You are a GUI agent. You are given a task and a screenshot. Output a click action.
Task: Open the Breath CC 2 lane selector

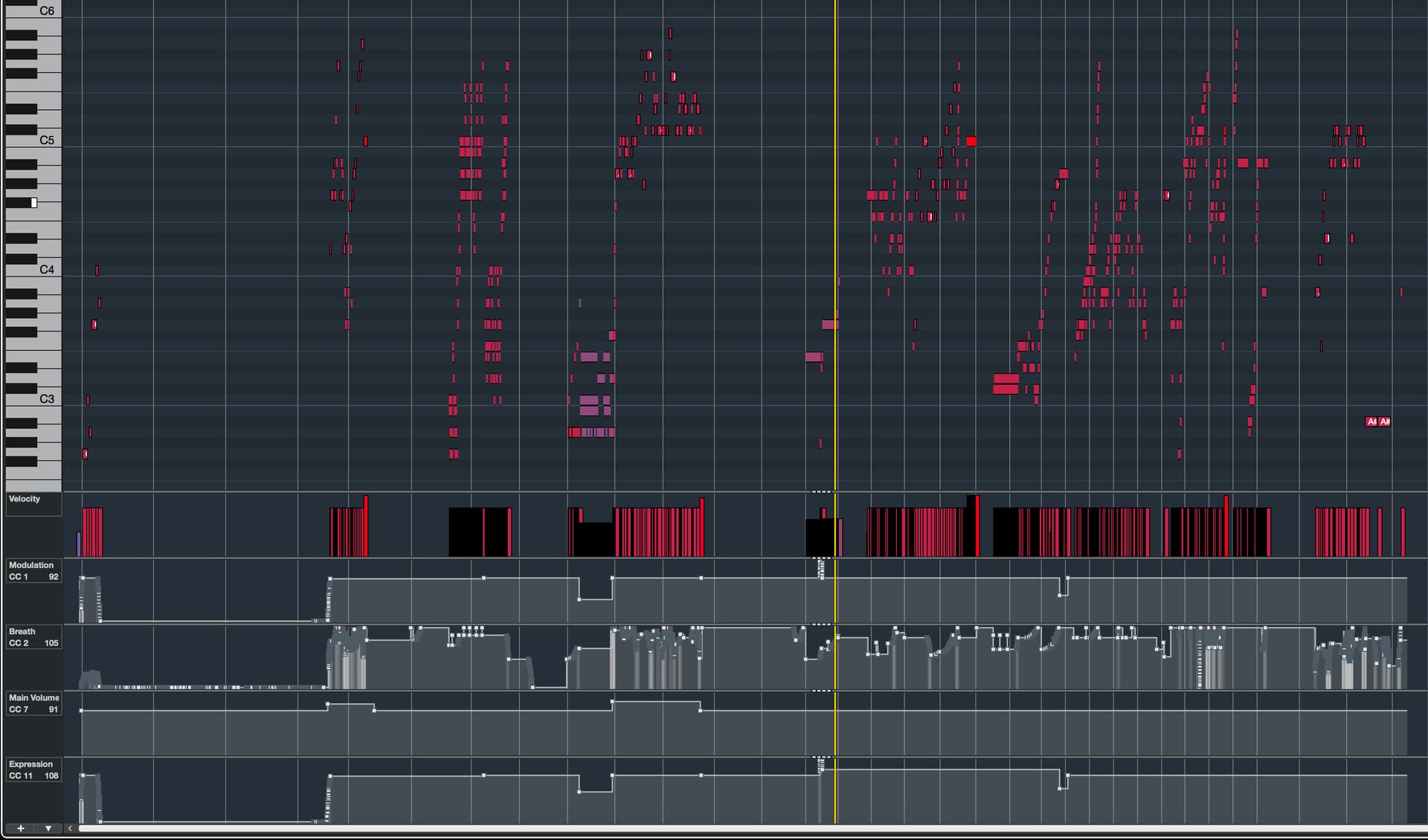22,631
